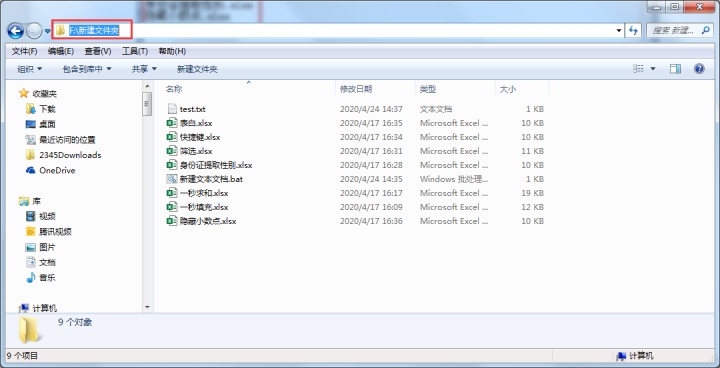Click the large folder icon in details pane
The height and width of the screenshot is (368, 720).
coord(29,330)
